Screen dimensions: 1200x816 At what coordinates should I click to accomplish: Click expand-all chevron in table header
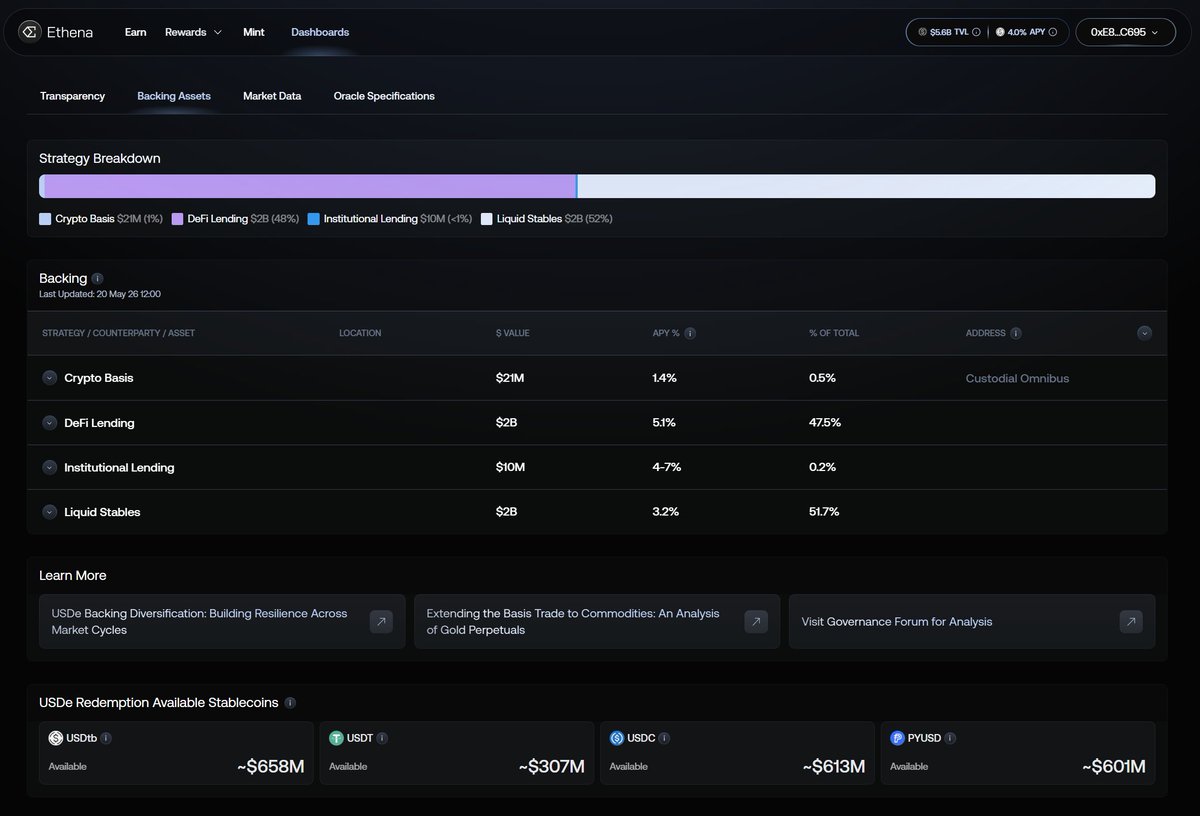pyautogui.click(x=1145, y=333)
